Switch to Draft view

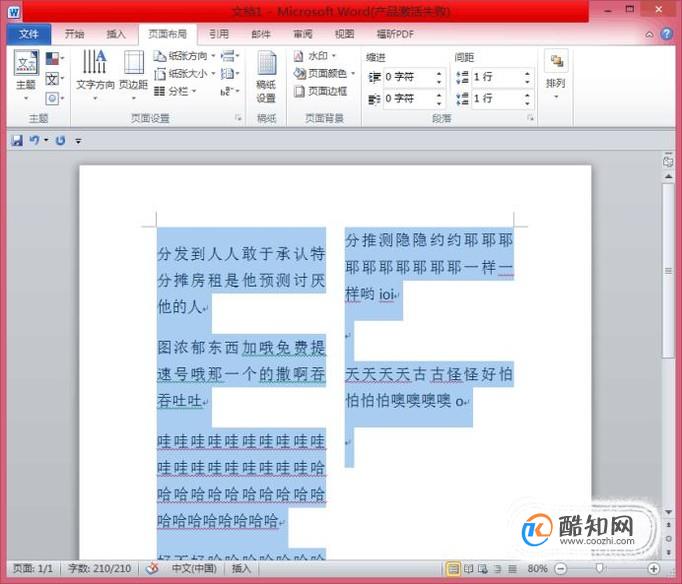click(x=512, y=568)
